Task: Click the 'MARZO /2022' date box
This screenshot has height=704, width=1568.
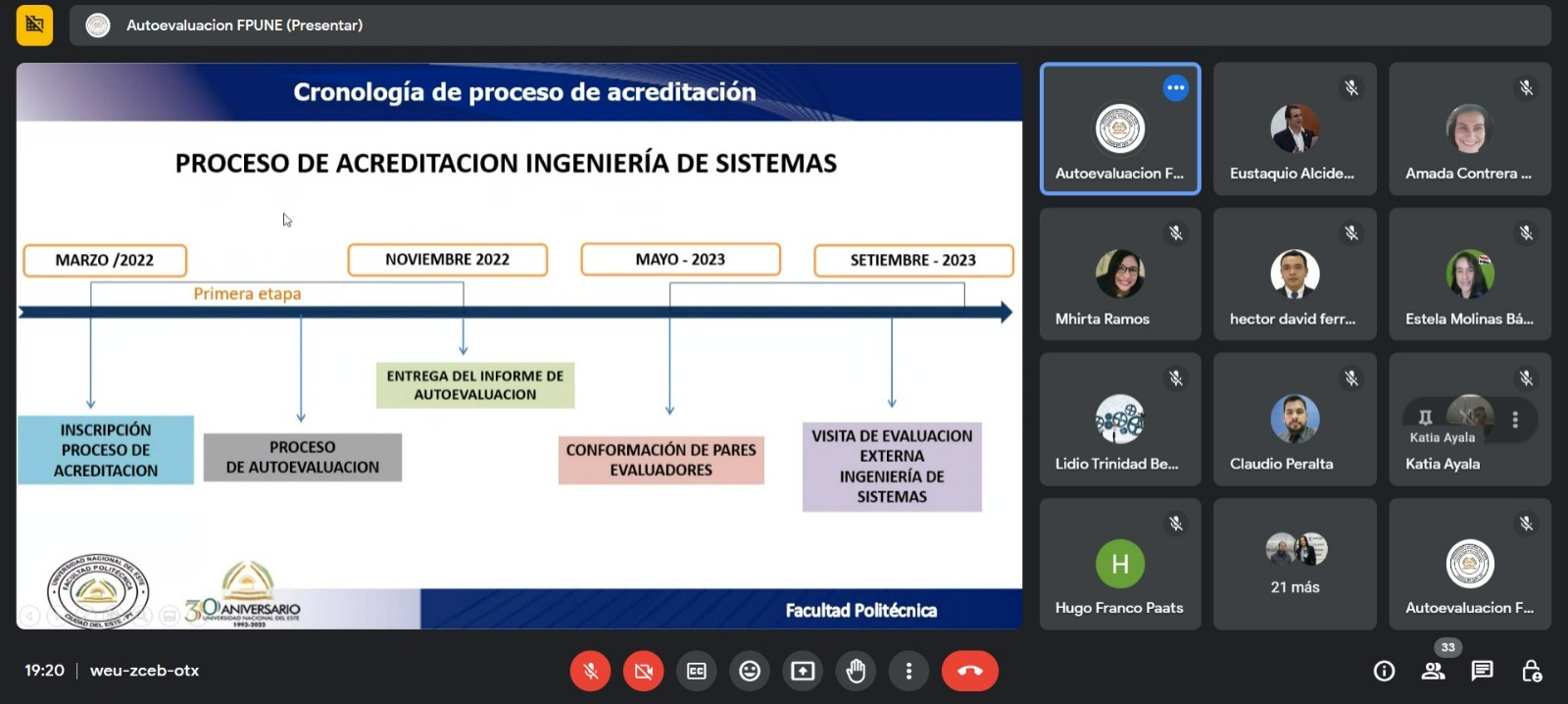Action: [x=105, y=260]
